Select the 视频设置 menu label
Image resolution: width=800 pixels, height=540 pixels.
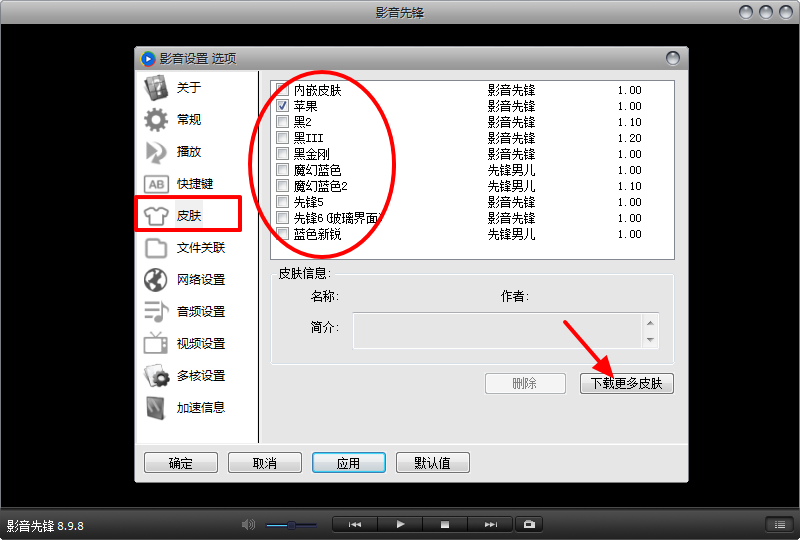(201, 343)
